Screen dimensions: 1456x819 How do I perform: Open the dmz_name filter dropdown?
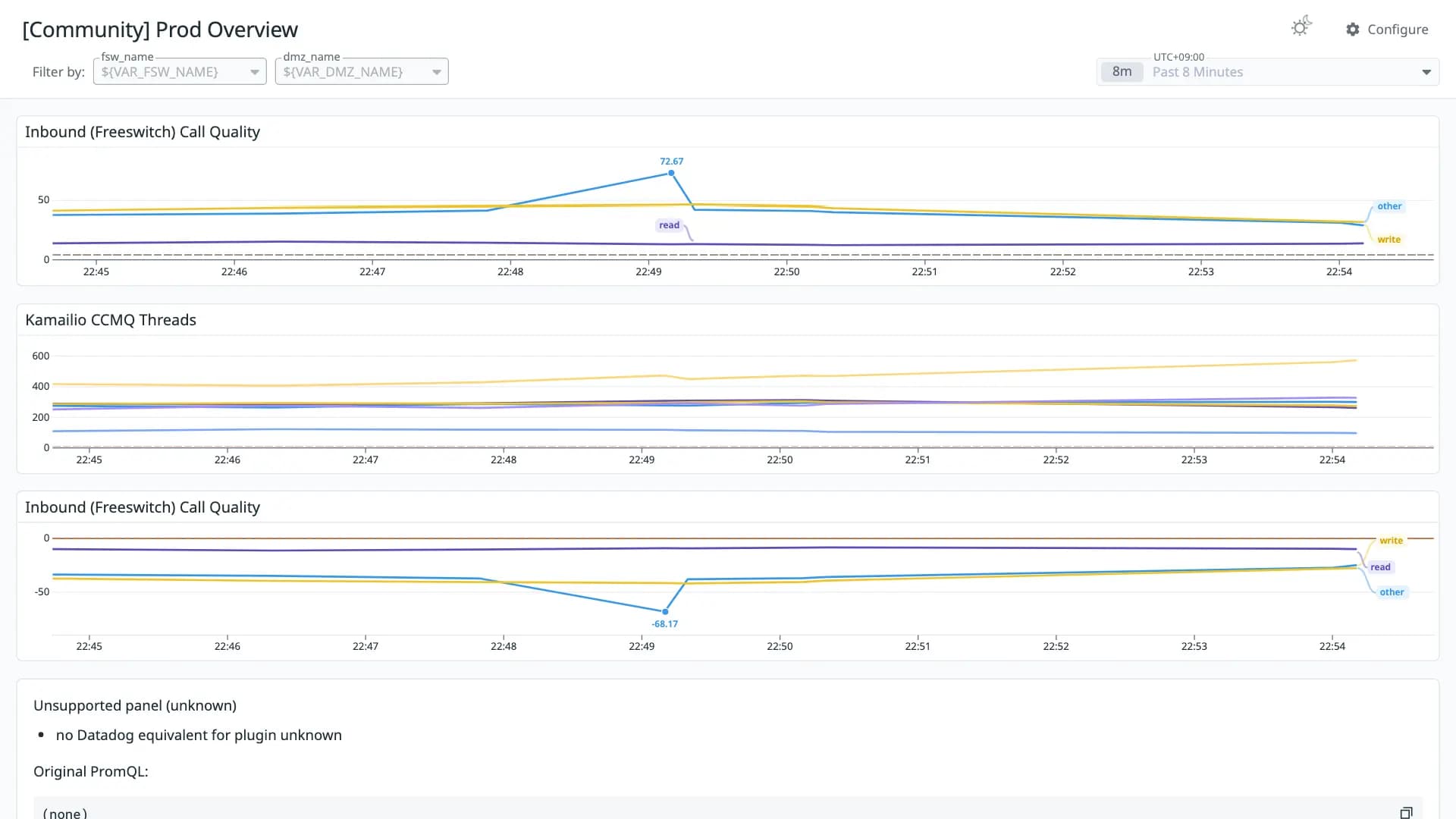(362, 71)
